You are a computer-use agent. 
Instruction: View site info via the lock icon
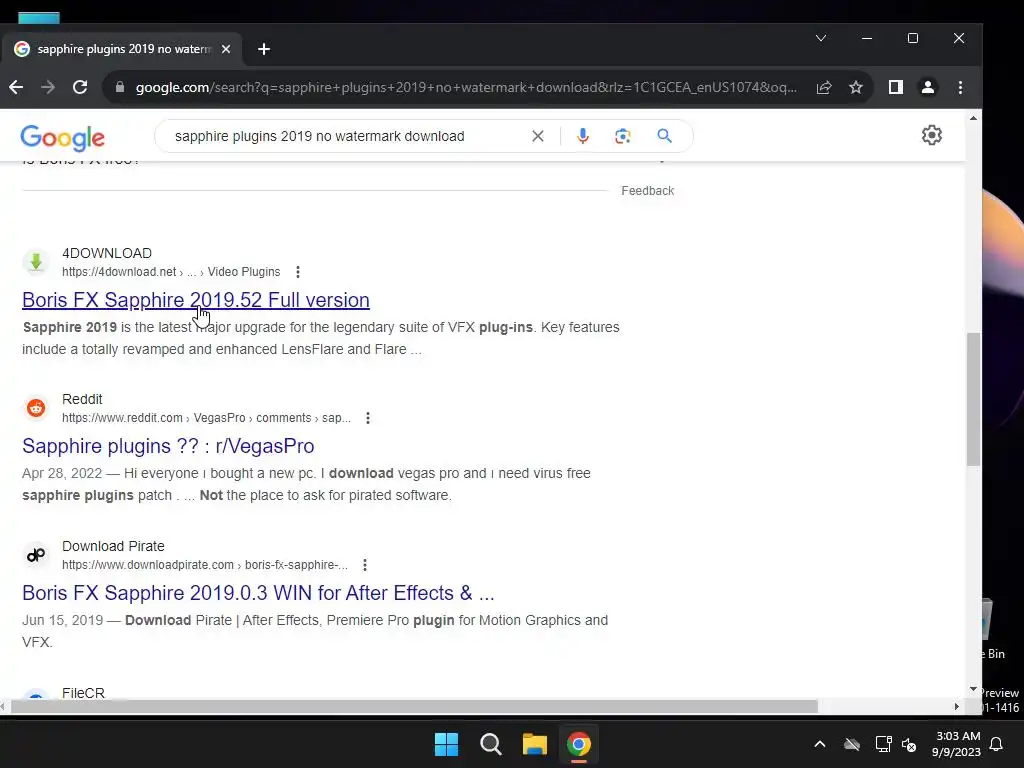(120, 87)
